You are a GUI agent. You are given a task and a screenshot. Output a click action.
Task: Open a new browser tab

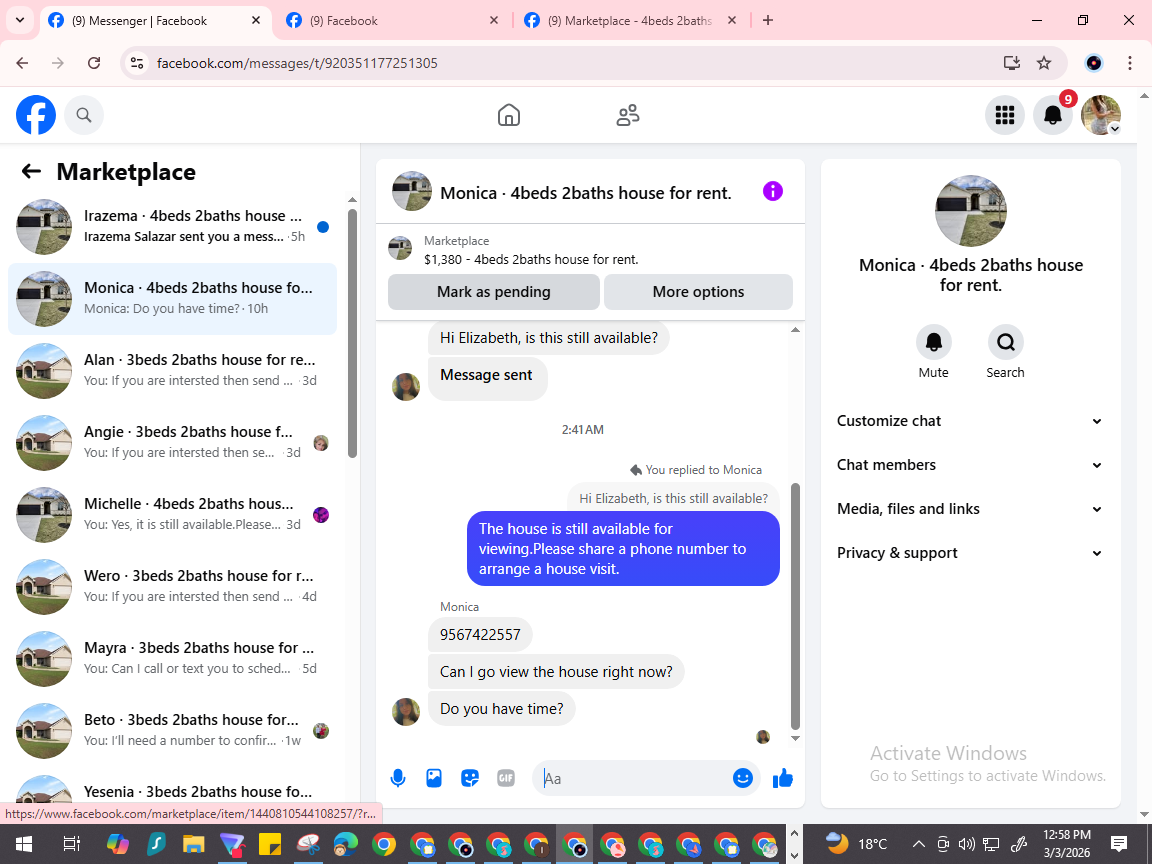768,21
